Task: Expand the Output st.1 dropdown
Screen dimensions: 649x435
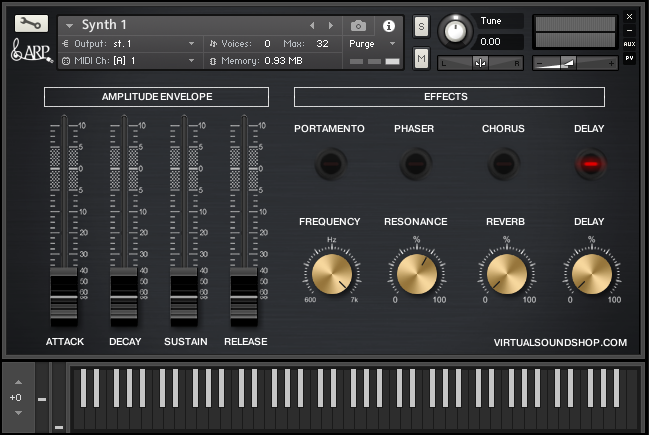Action: 191,44
